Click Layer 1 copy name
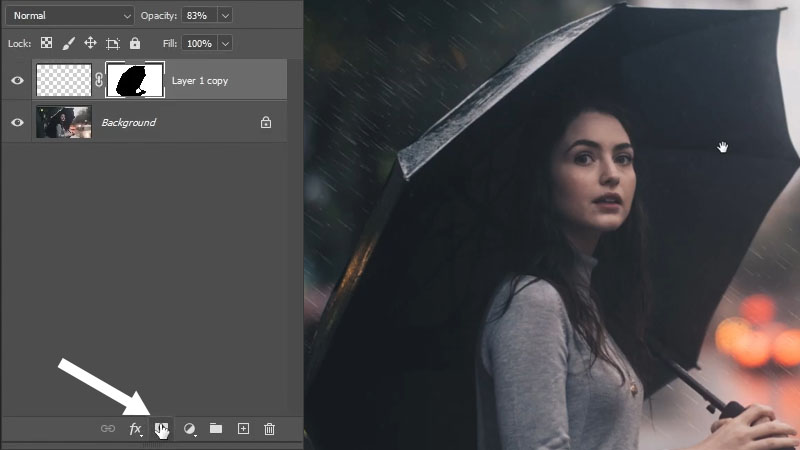Screen dimensions: 800x450 (x=199, y=81)
